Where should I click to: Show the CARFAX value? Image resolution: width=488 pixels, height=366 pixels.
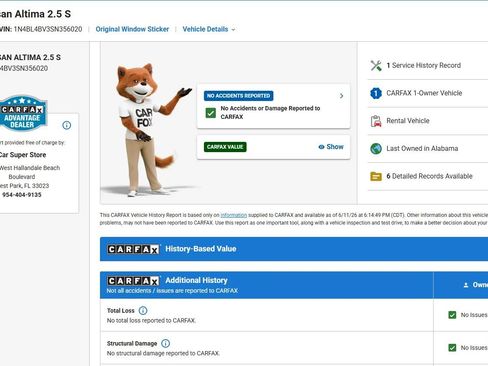pyautogui.click(x=331, y=147)
